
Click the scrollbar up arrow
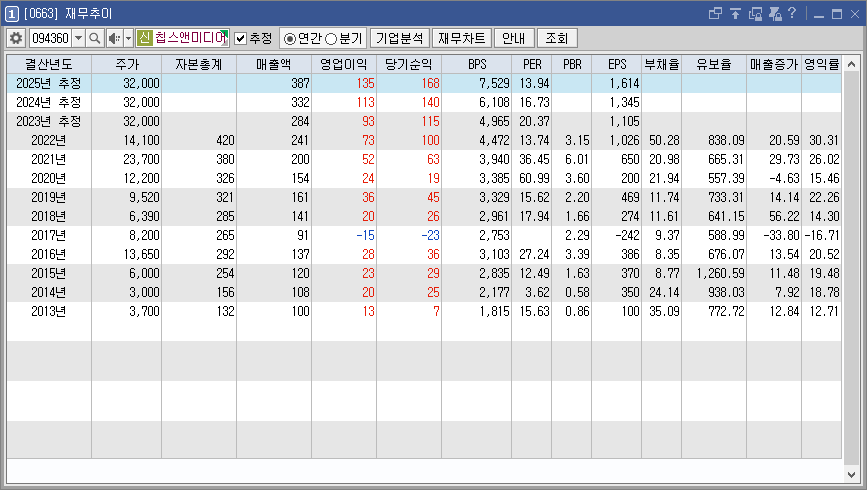[851, 64]
